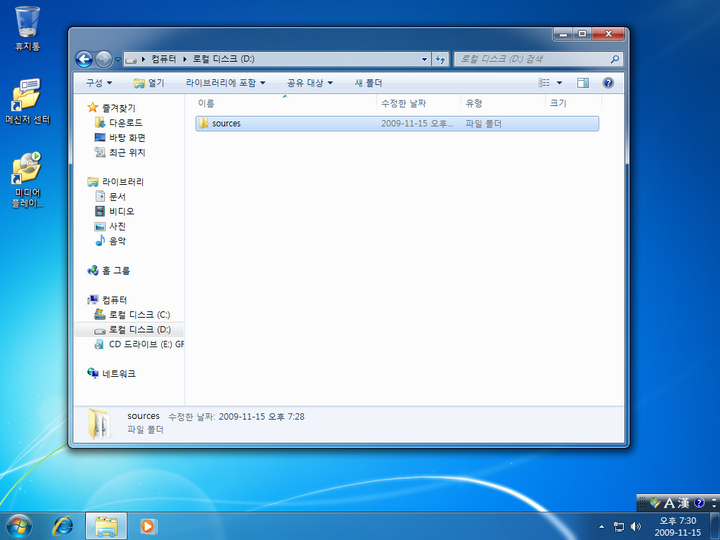Click the Windows Explorer taskbar button
The width and height of the screenshot is (720, 540).
point(106,526)
